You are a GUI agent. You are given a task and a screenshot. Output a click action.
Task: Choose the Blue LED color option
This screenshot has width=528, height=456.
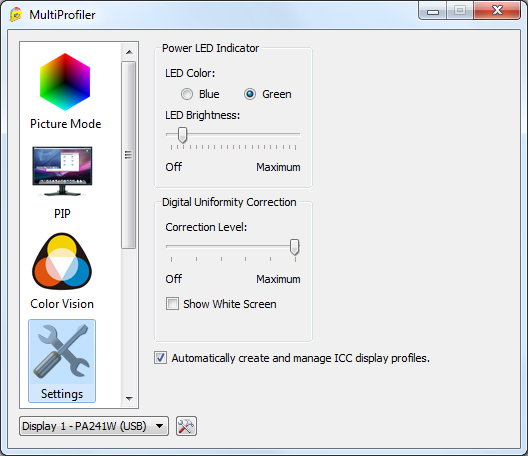pos(187,94)
